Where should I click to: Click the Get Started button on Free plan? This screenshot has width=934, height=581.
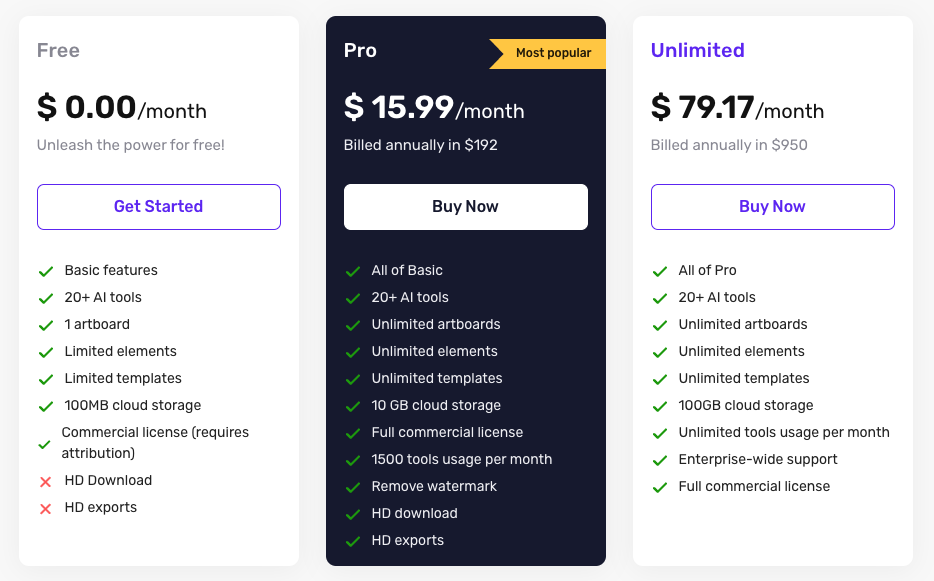(x=158, y=207)
